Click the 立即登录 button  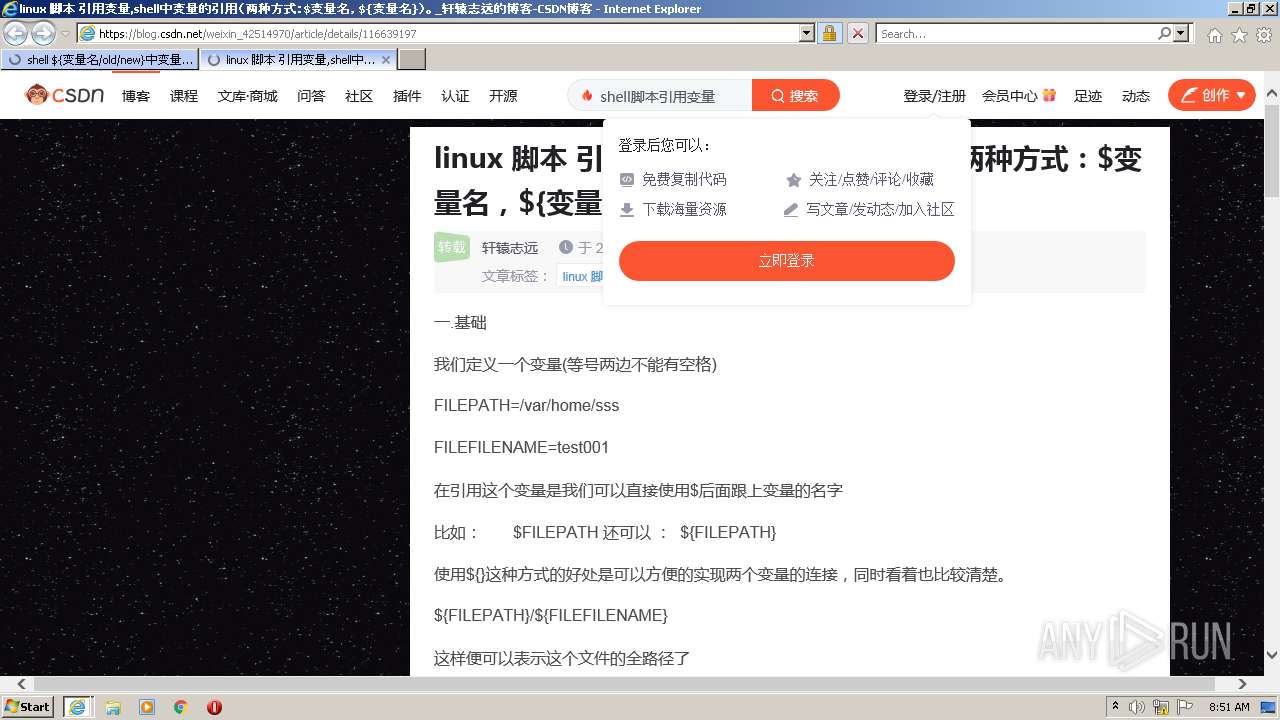[787, 261]
